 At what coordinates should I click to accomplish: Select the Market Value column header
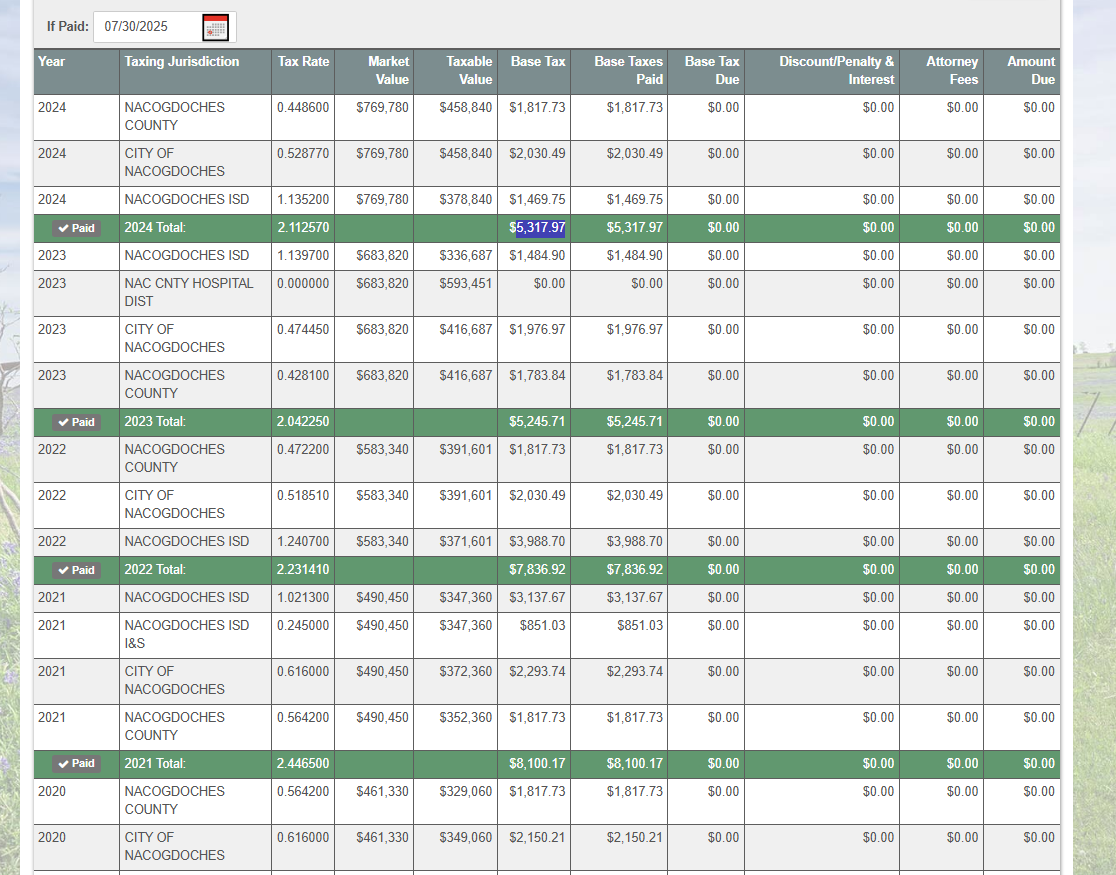[x=388, y=70]
